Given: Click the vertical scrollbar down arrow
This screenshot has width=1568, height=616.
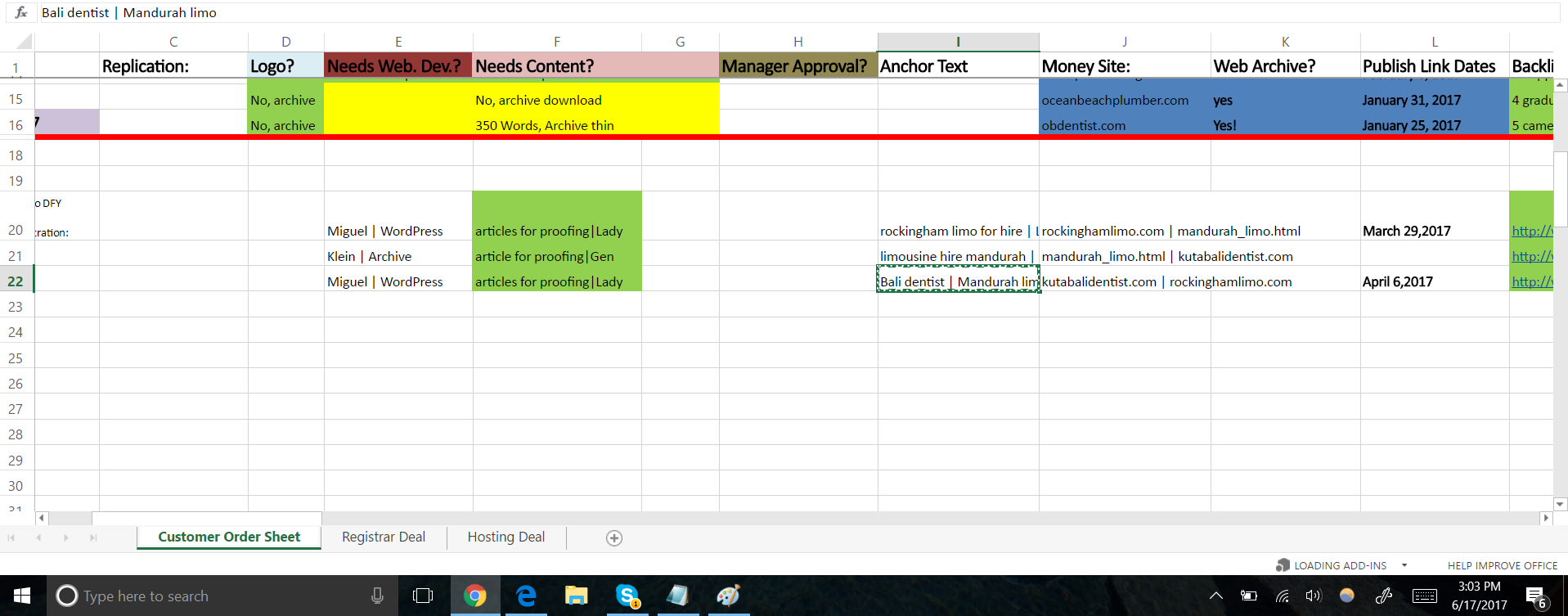Looking at the screenshot, I should 1561,504.
